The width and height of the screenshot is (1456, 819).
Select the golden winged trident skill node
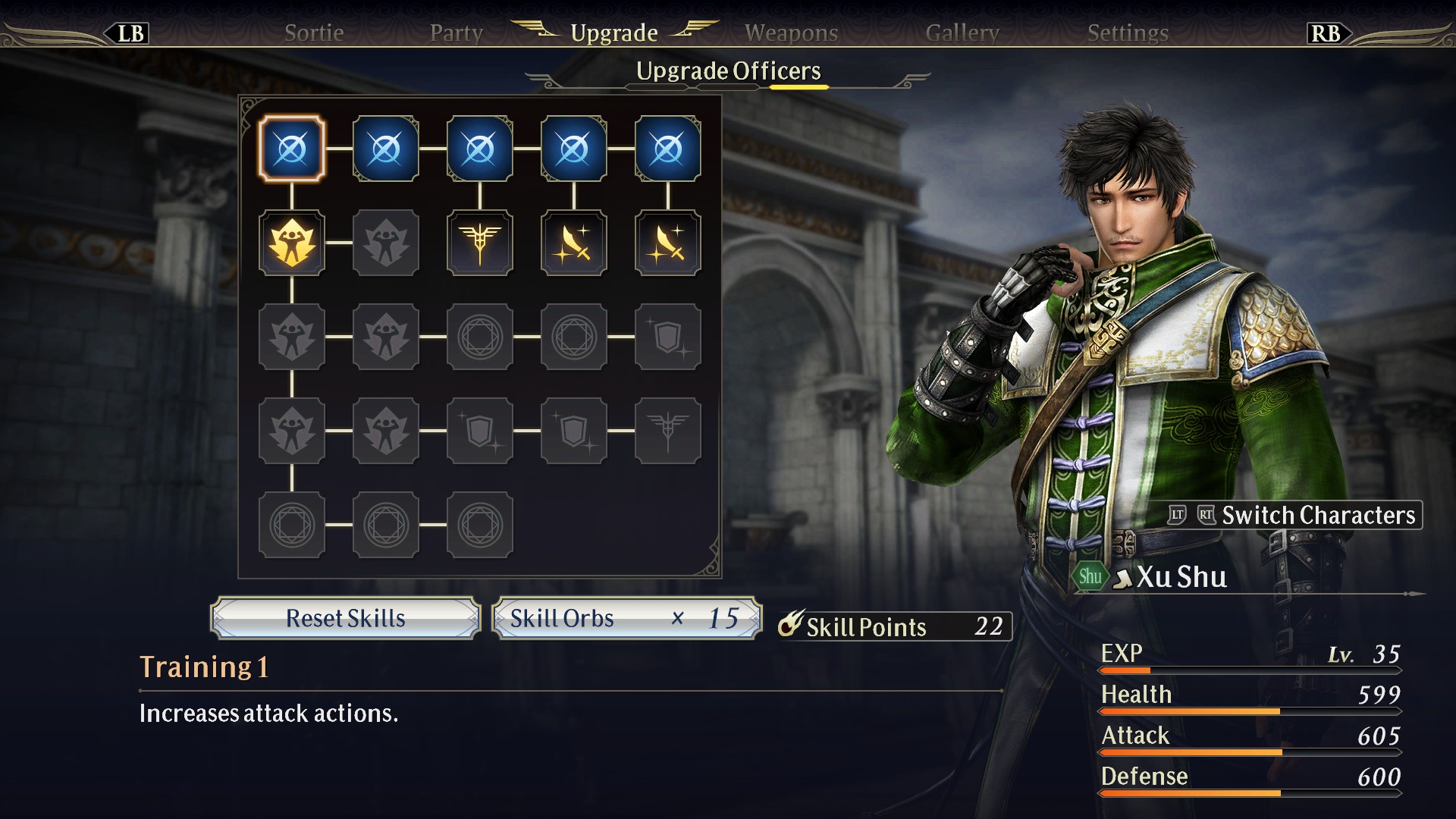point(480,243)
